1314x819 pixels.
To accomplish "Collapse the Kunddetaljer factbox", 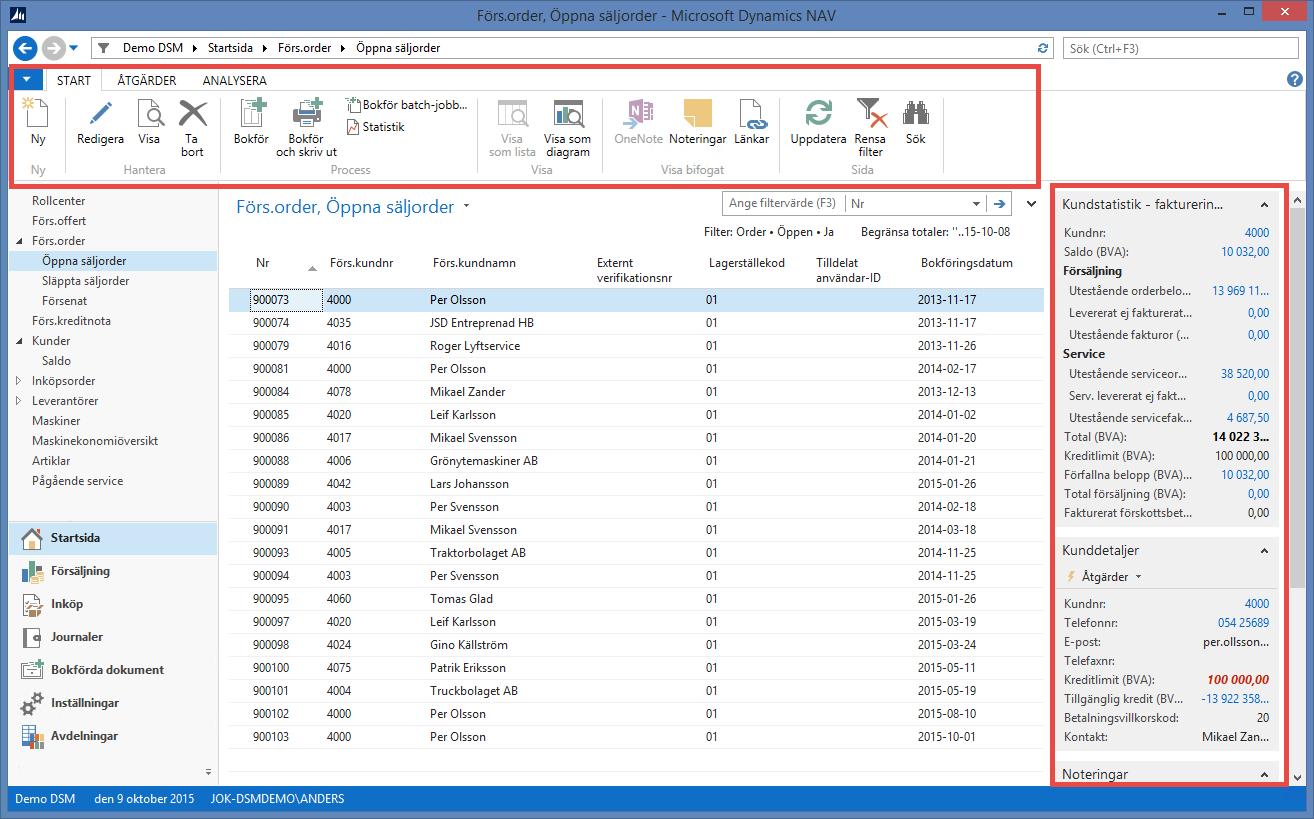I will pyautogui.click(x=1264, y=551).
